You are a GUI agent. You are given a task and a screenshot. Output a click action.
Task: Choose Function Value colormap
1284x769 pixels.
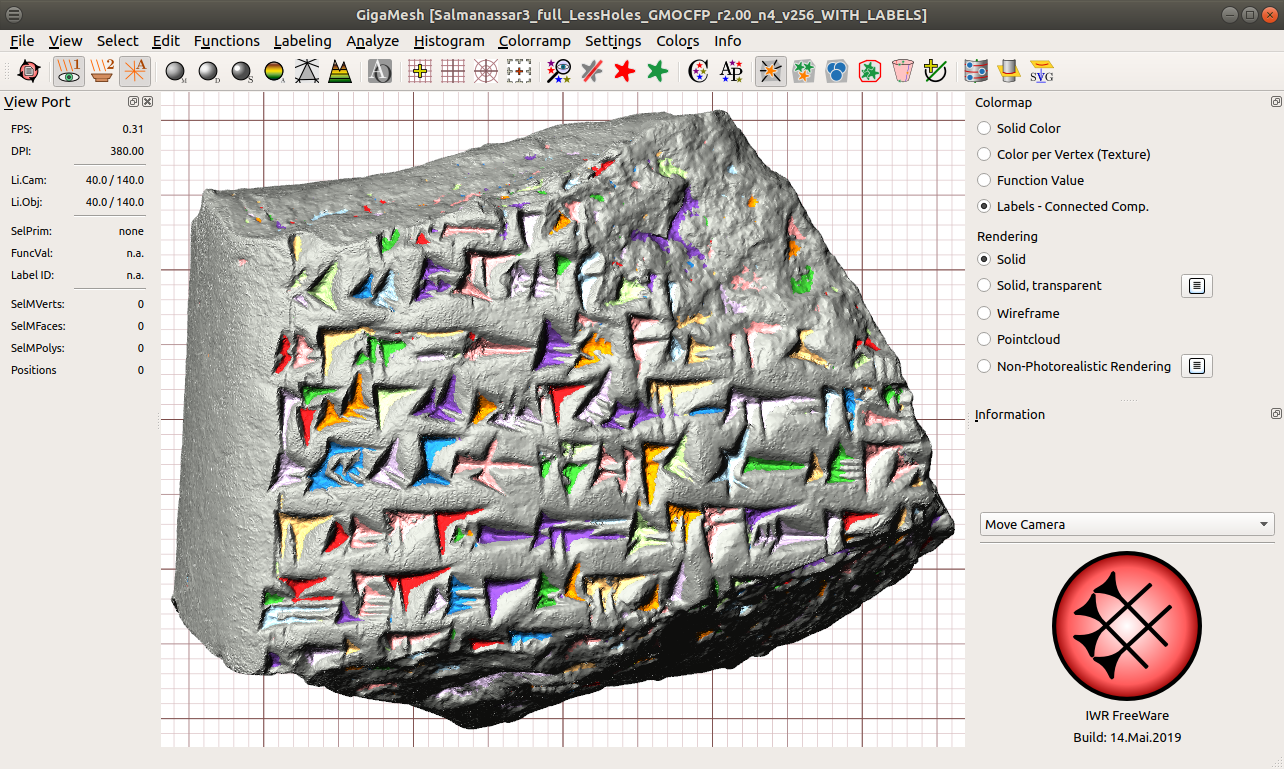click(x=985, y=180)
